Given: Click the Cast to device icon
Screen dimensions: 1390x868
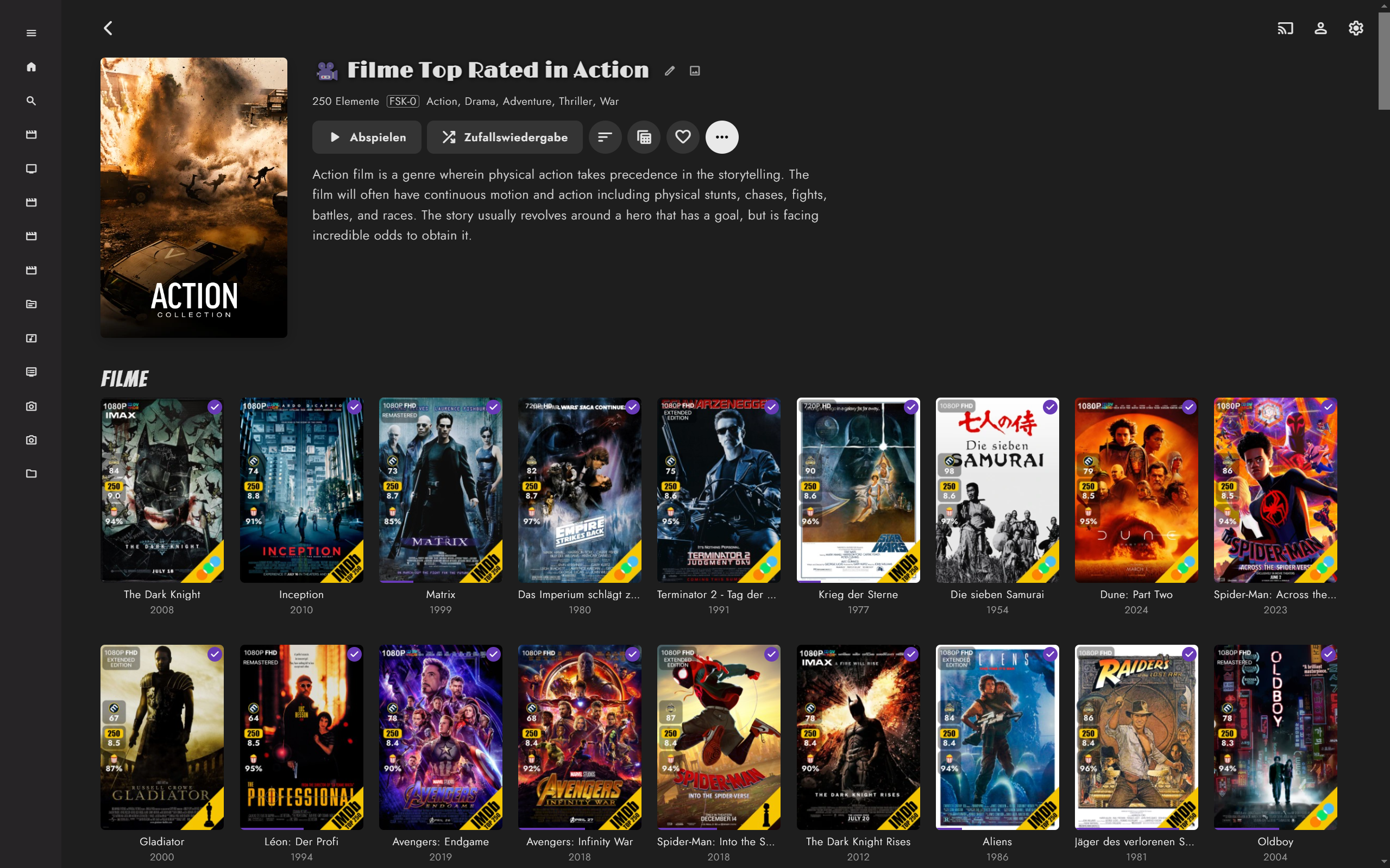Looking at the screenshot, I should coord(1285,28).
